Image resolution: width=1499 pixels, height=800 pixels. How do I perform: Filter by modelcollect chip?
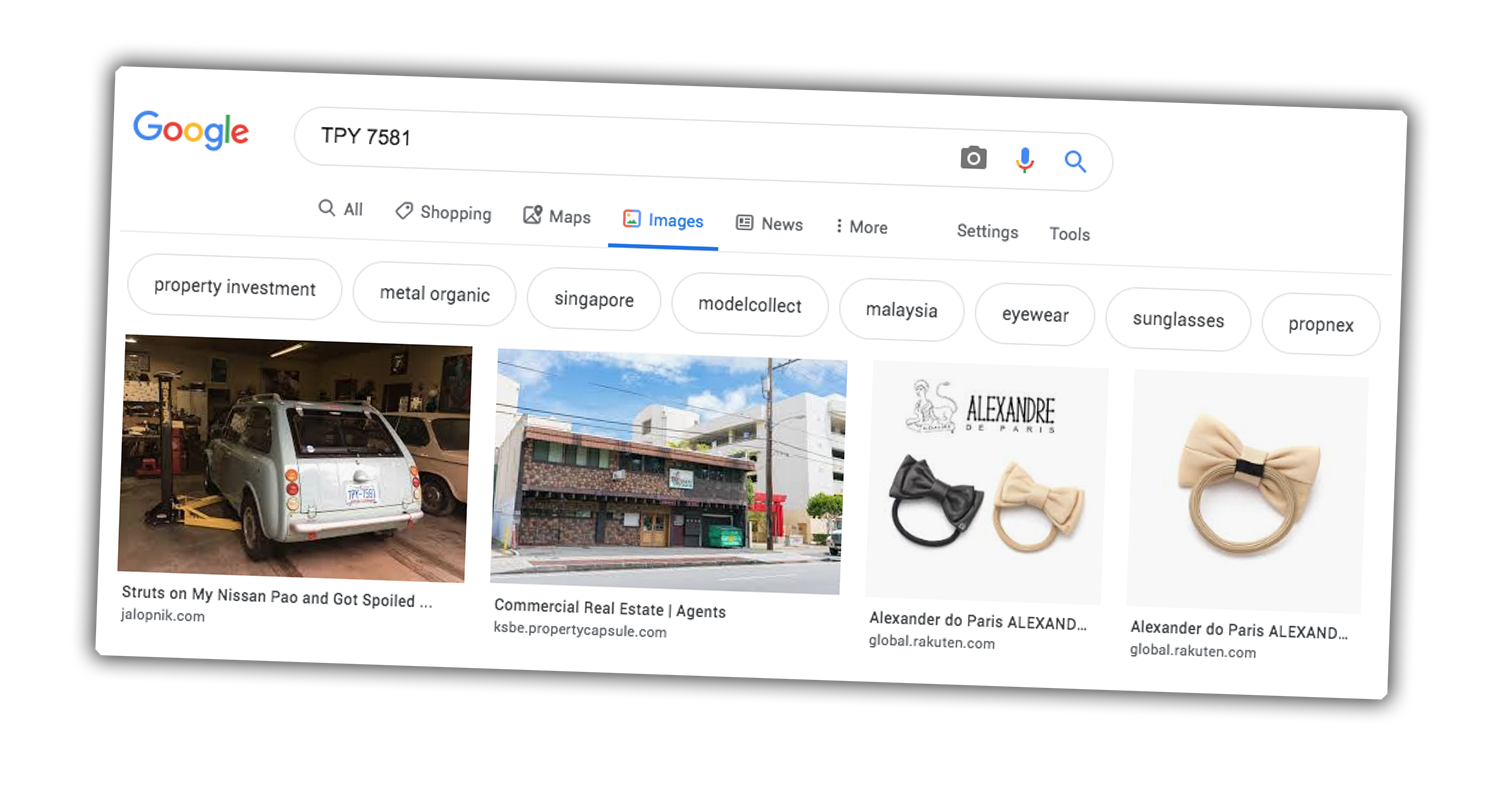(x=750, y=305)
